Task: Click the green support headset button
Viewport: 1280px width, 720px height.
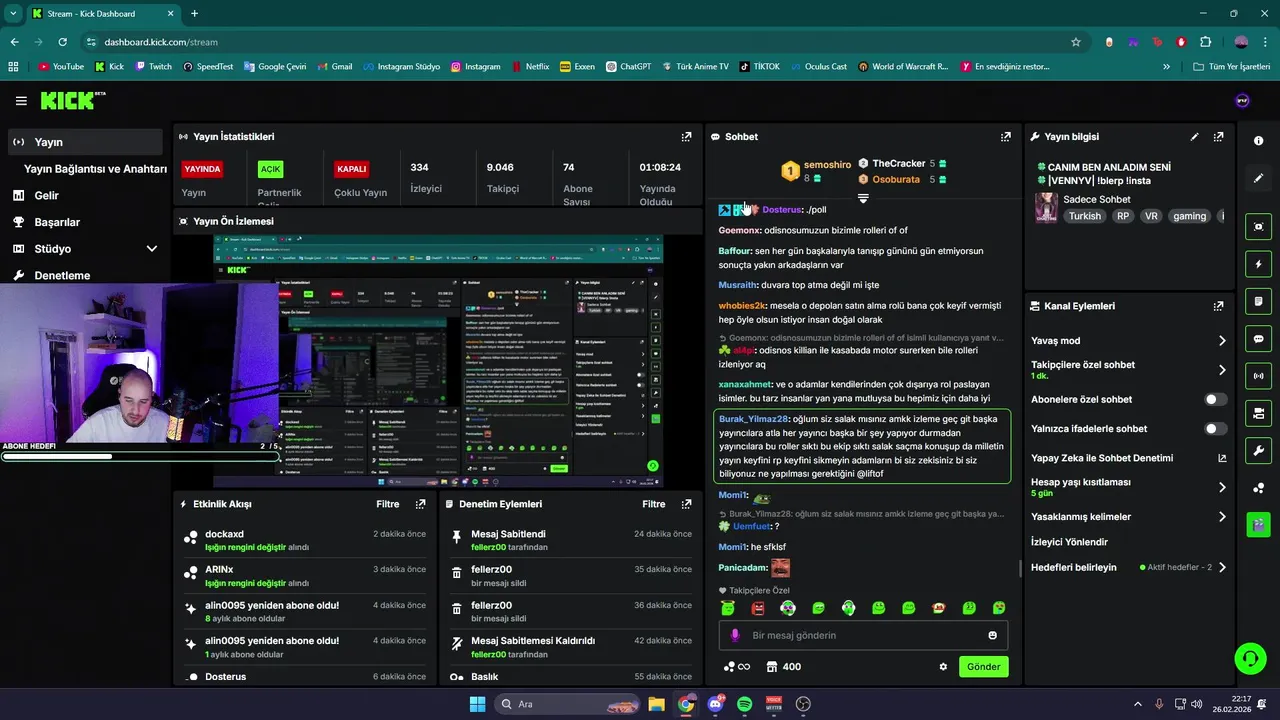Action: (1250, 658)
